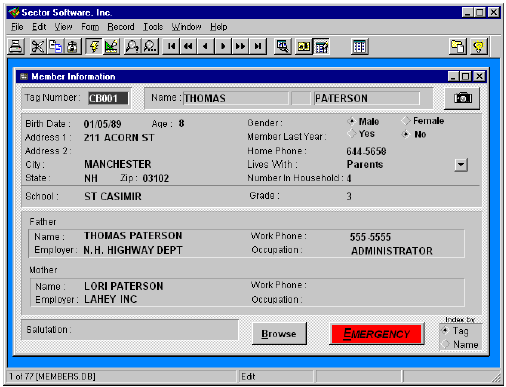Image resolution: width=506 pixels, height=387 pixels.
Task: Click the zip code 03102
Action: [x=156, y=178]
